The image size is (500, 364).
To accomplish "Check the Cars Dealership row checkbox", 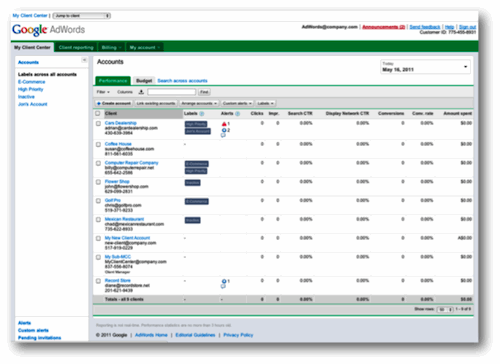I will click(x=98, y=123).
